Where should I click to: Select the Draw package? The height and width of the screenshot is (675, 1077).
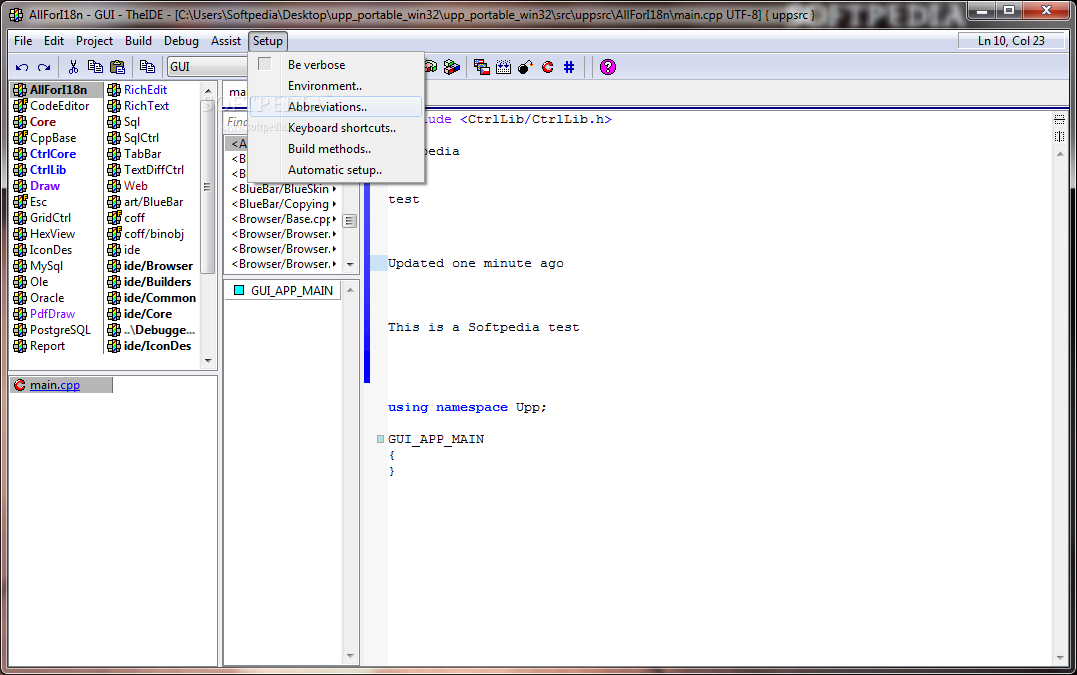point(45,186)
